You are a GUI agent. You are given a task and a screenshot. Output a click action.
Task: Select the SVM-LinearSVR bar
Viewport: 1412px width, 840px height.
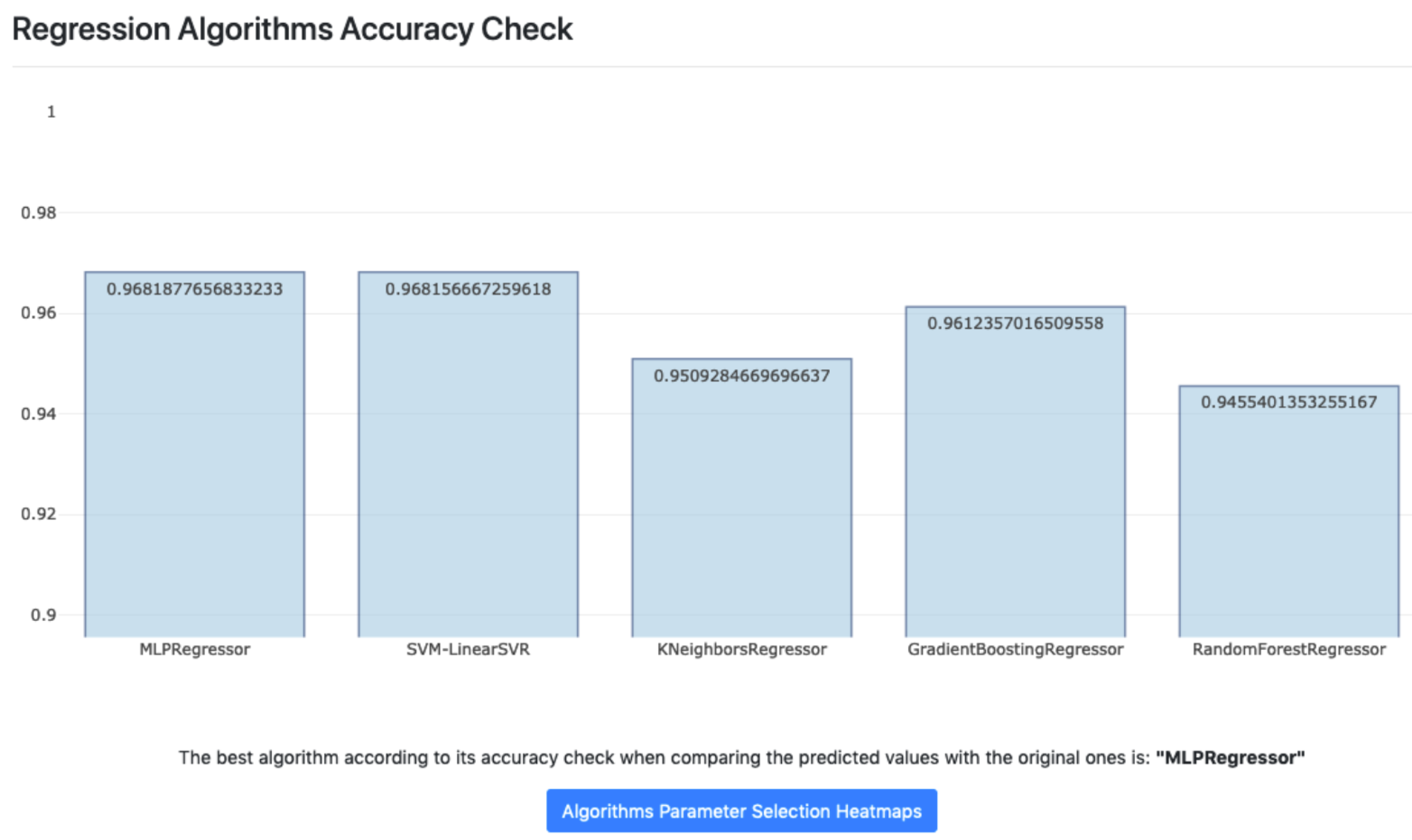point(468,464)
